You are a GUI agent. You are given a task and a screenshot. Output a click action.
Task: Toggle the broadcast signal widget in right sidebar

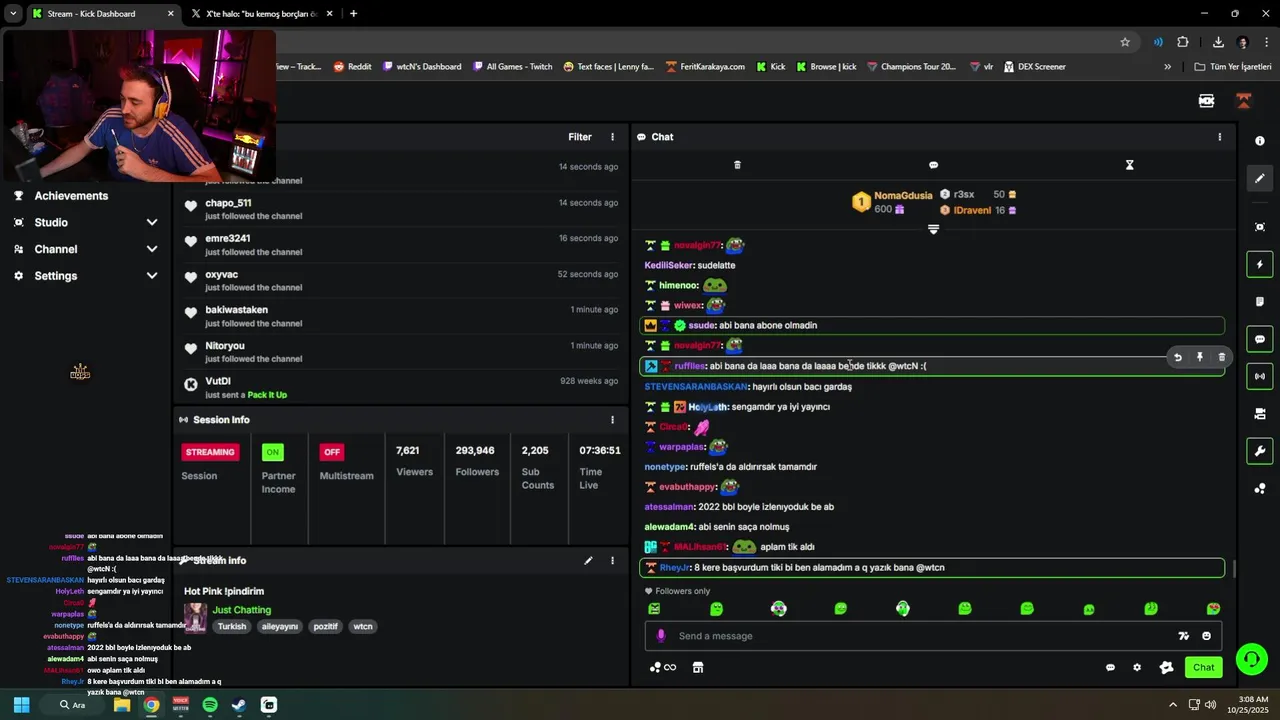(x=1260, y=376)
